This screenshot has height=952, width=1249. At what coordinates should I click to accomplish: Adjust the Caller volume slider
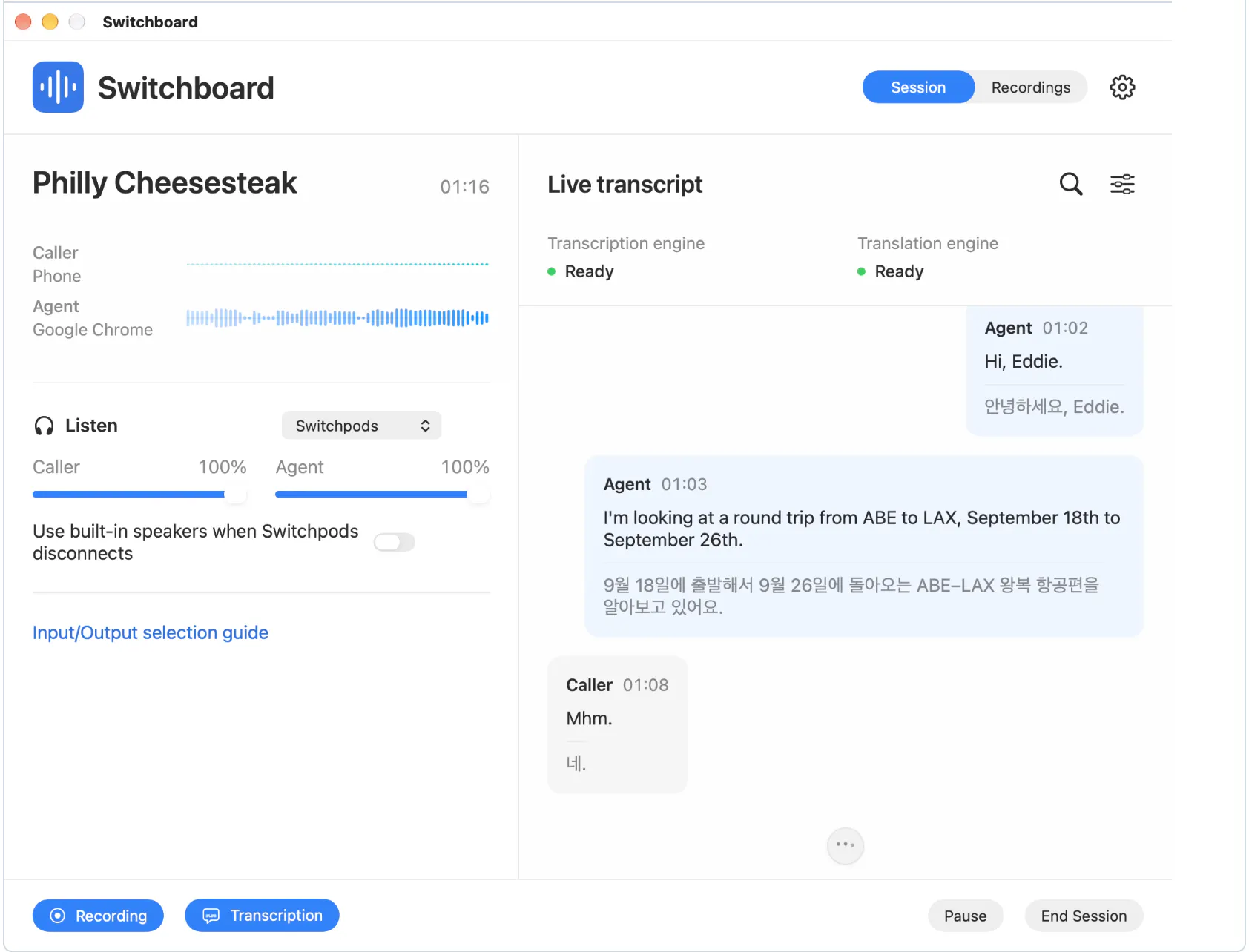pos(139,494)
